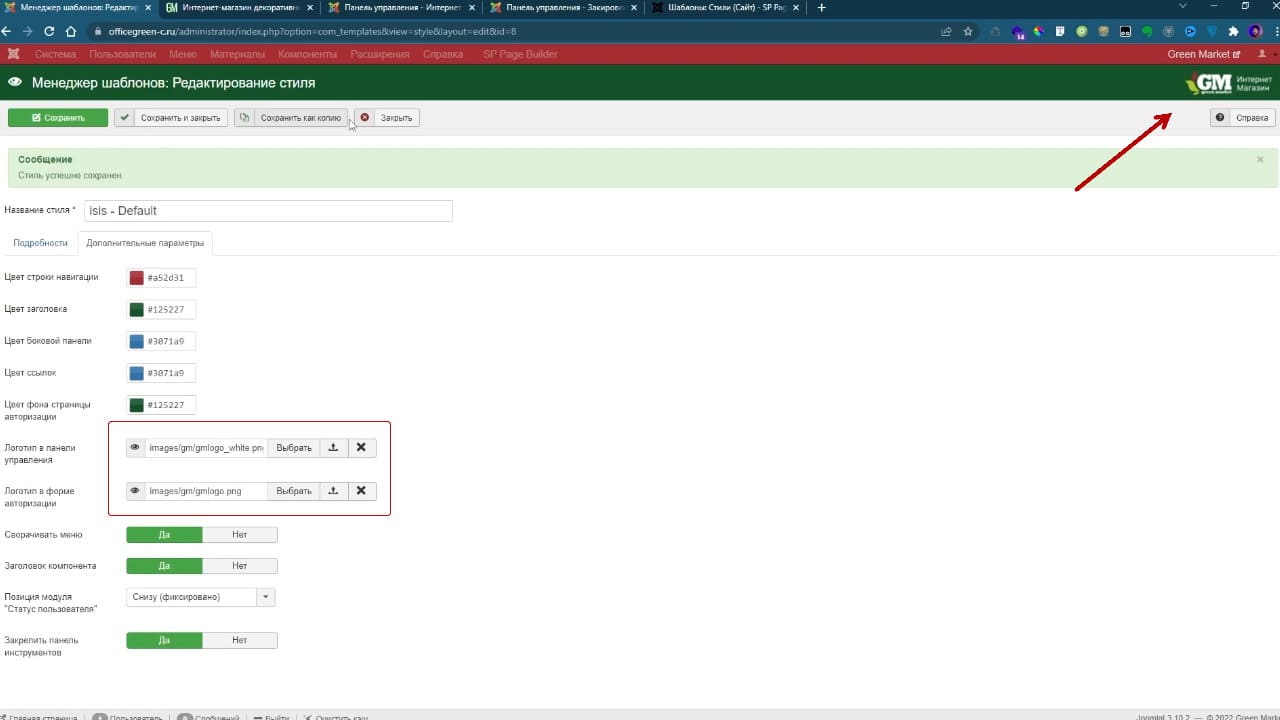This screenshot has height=720, width=1280.
Task: Upload an image for the login form logo
Action: click(333, 491)
